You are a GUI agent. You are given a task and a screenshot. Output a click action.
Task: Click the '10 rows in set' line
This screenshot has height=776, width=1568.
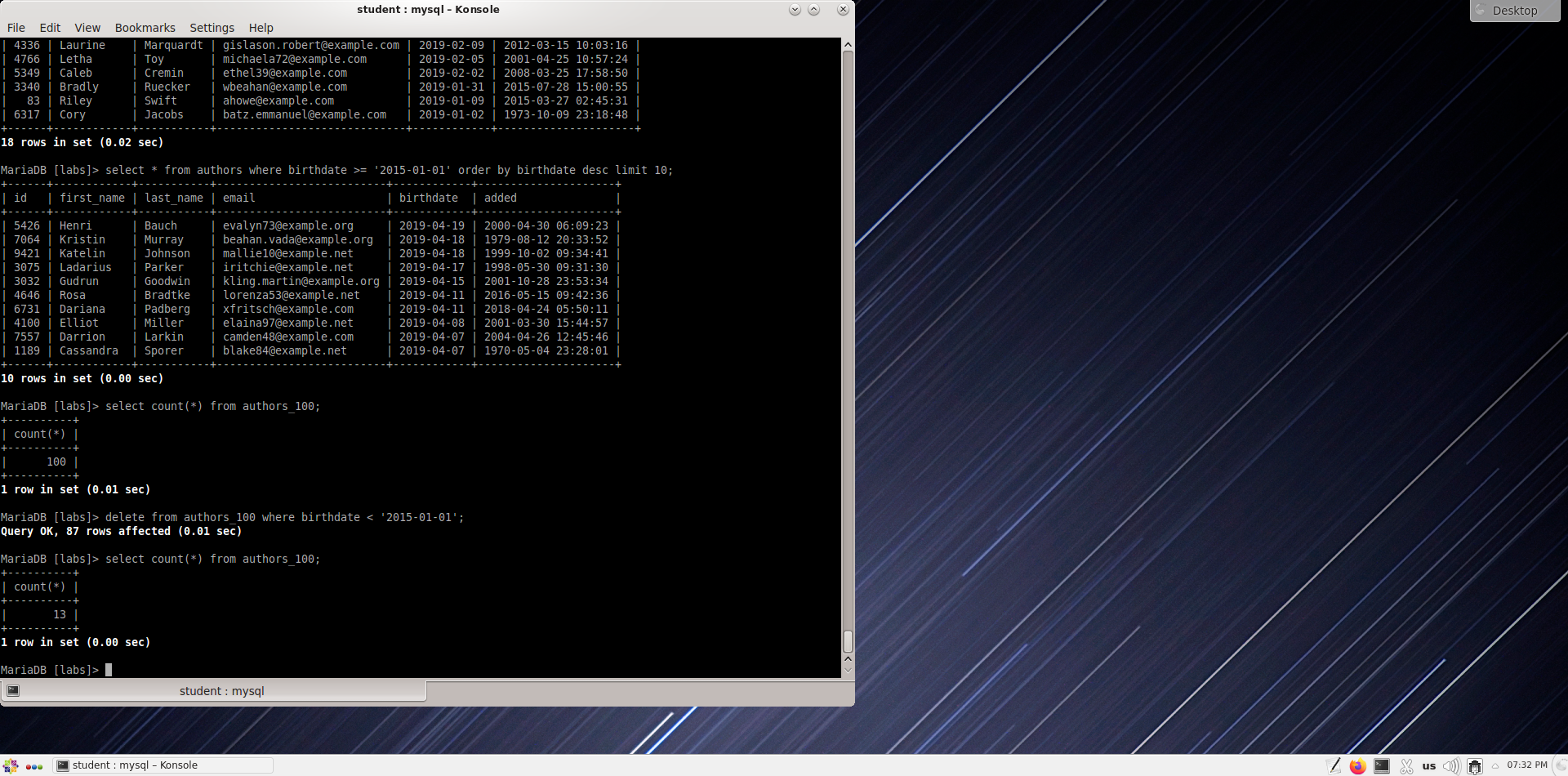[x=82, y=378]
